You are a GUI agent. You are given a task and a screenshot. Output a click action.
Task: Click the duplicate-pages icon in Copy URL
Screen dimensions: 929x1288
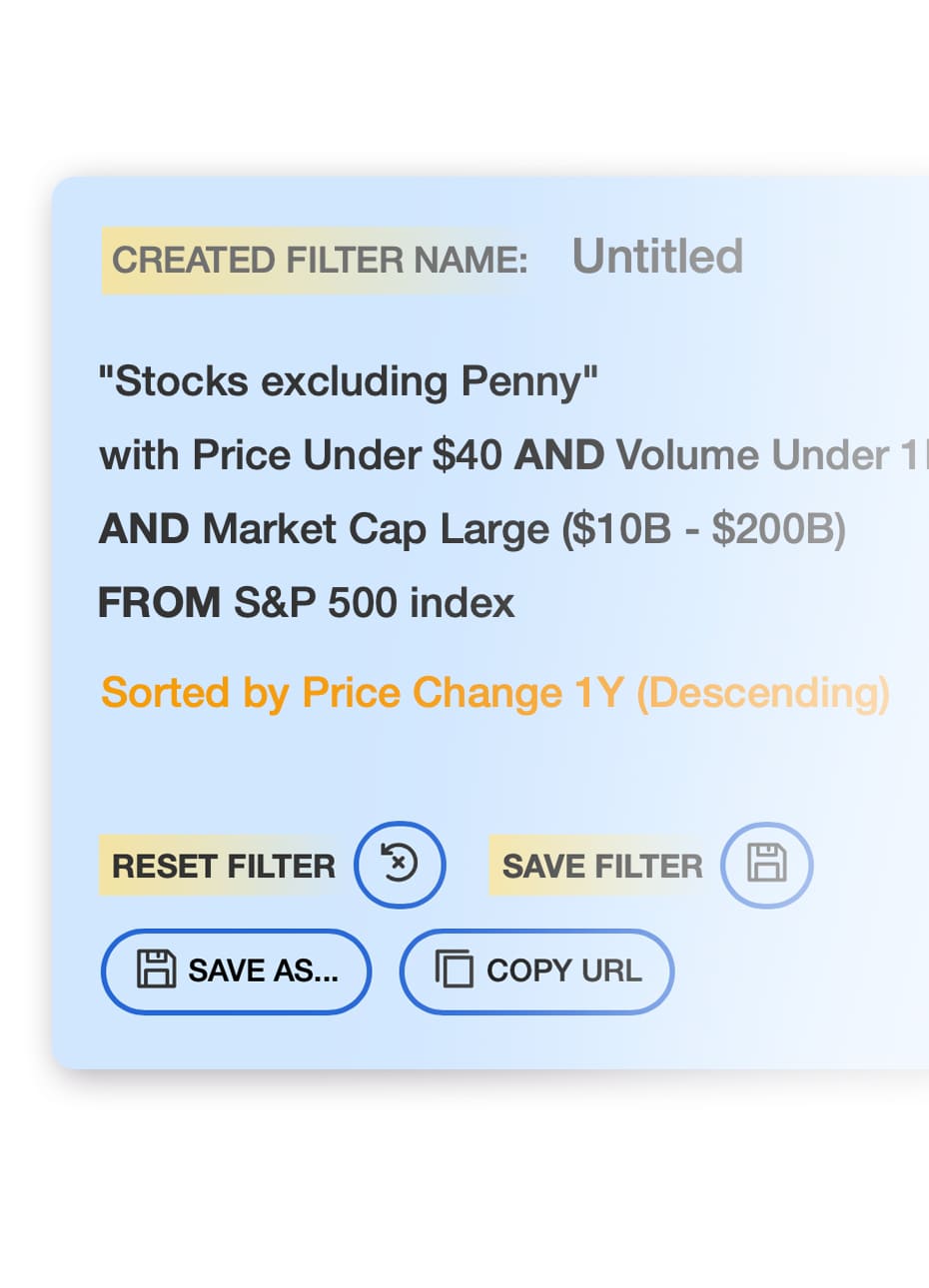[x=454, y=969]
